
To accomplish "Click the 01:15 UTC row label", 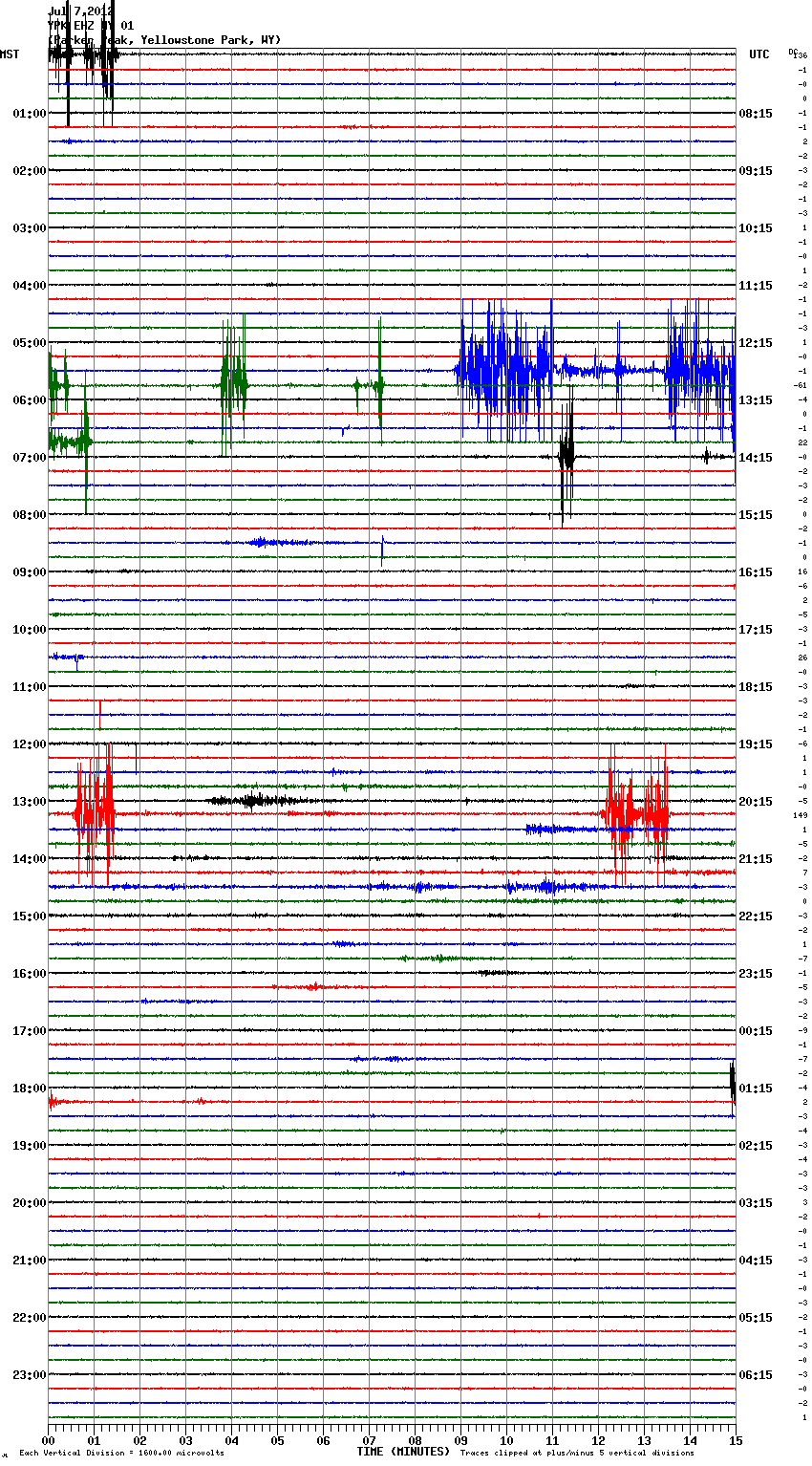I will (756, 1089).
